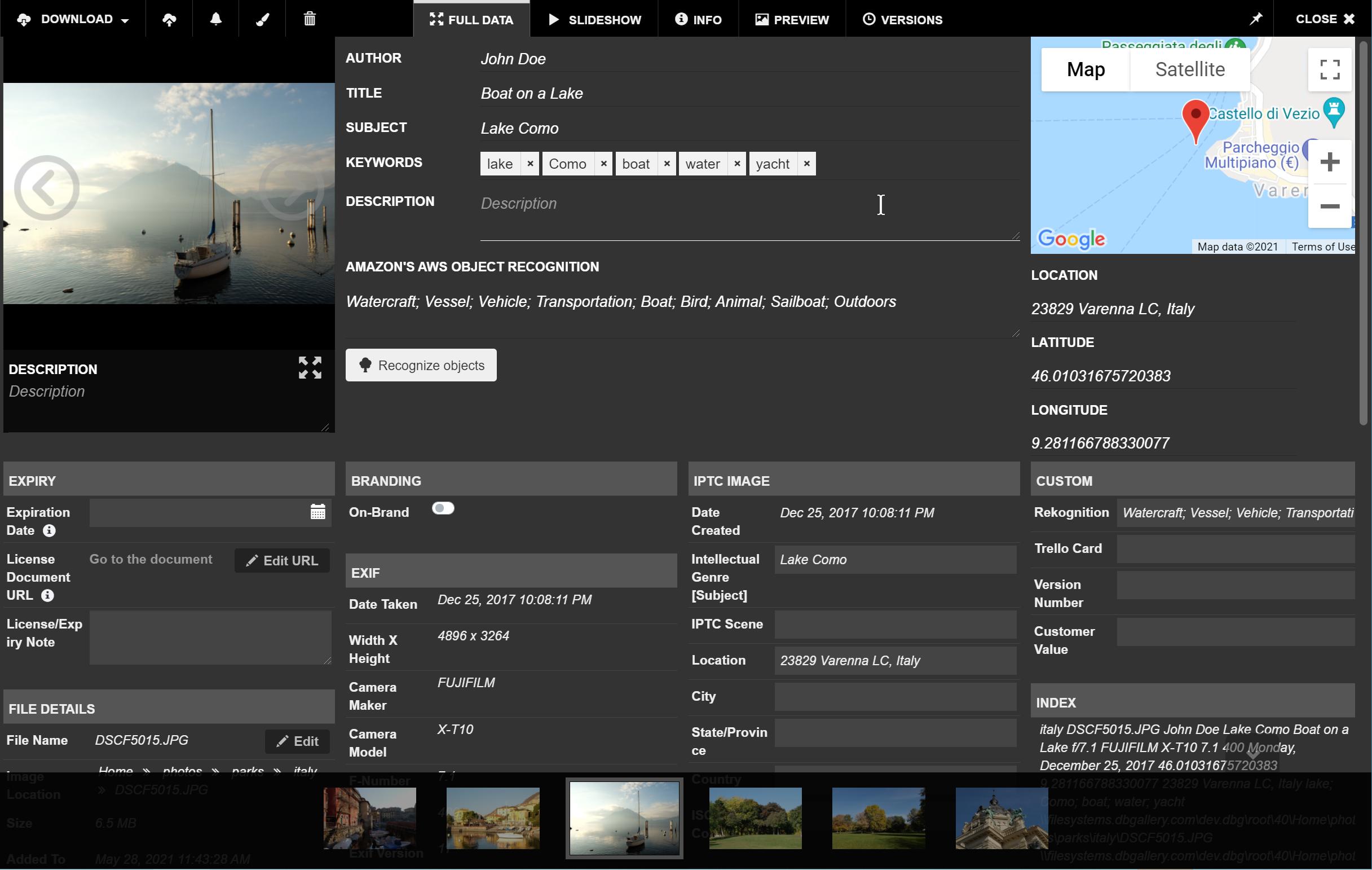Open the Preview tab
The image size is (1372, 870).
pyautogui.click(x=792, y=19)
